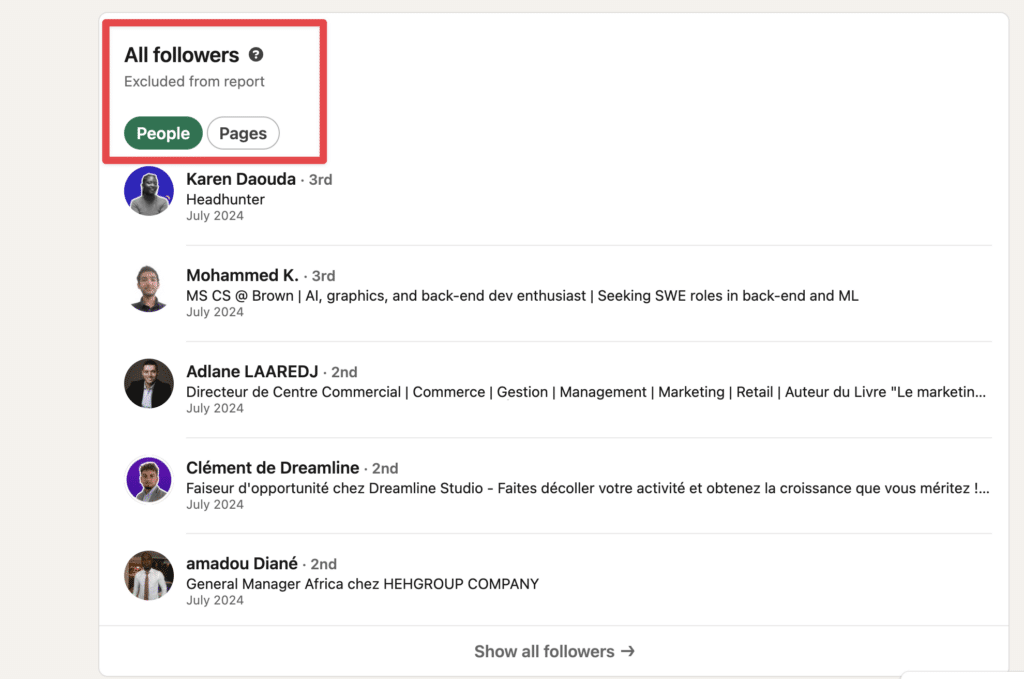Click Show all followers button

(554, 651)
